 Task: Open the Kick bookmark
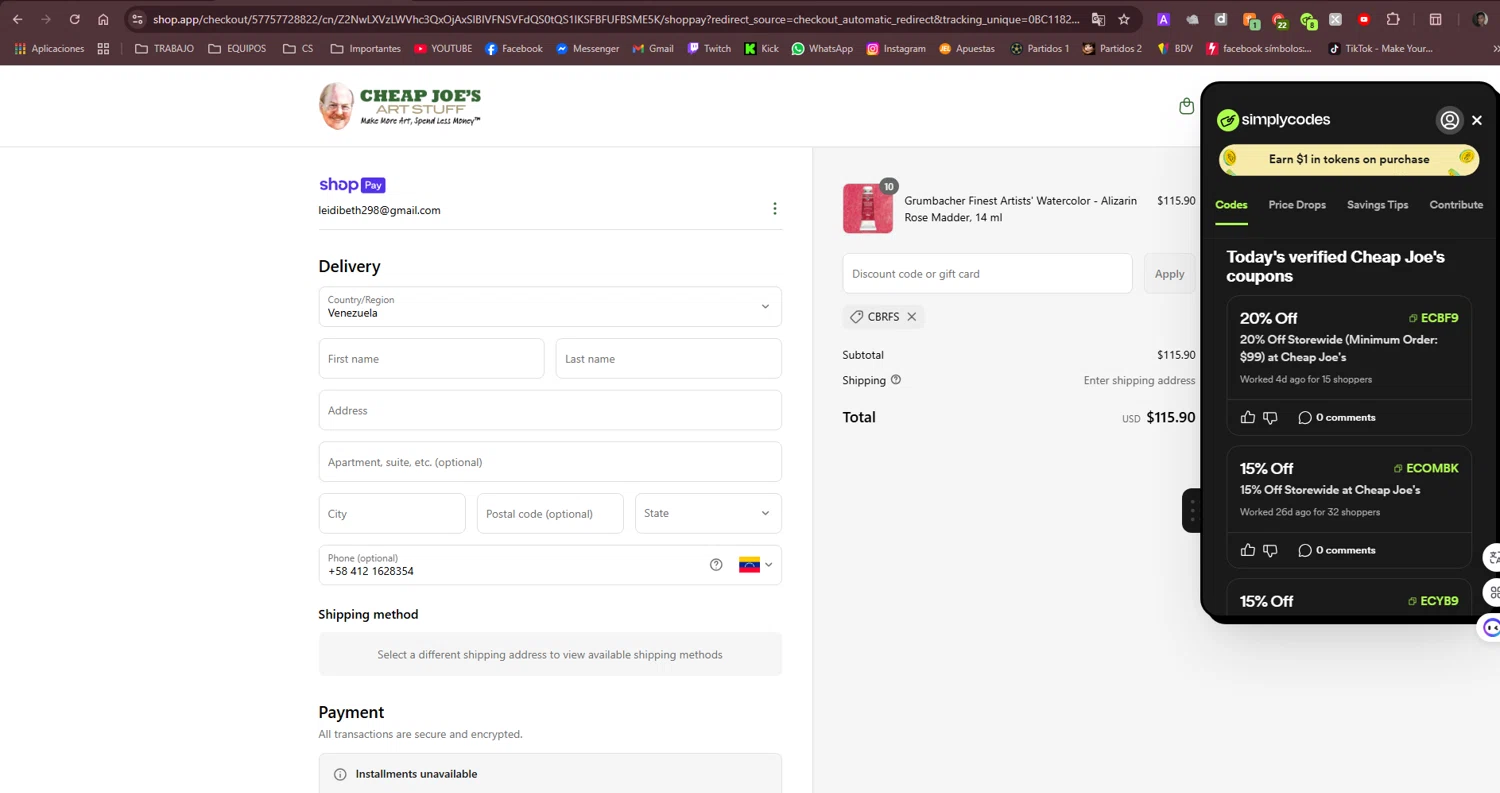[761, 48]
